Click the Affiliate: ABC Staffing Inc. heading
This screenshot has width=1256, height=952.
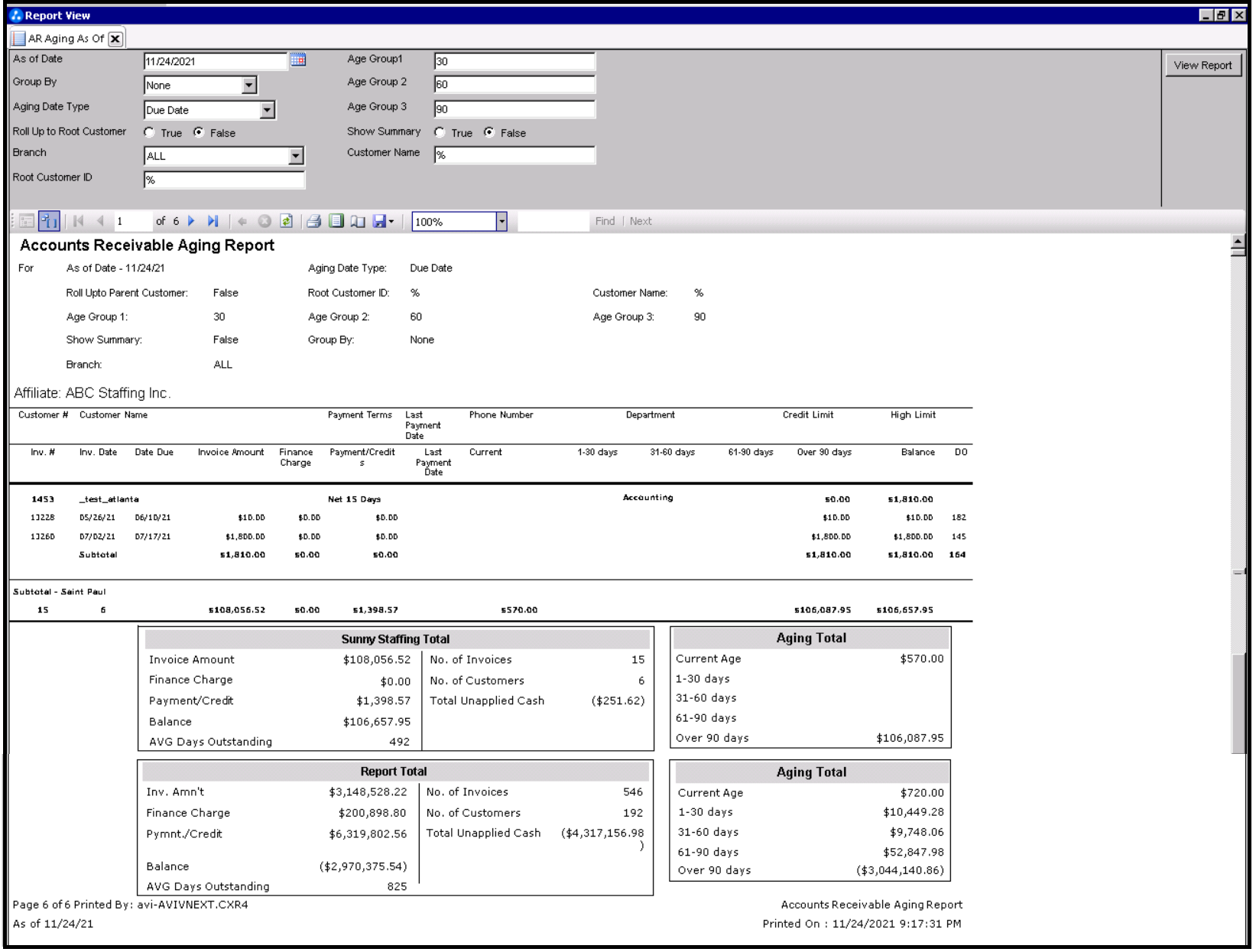tap(92, 393)
